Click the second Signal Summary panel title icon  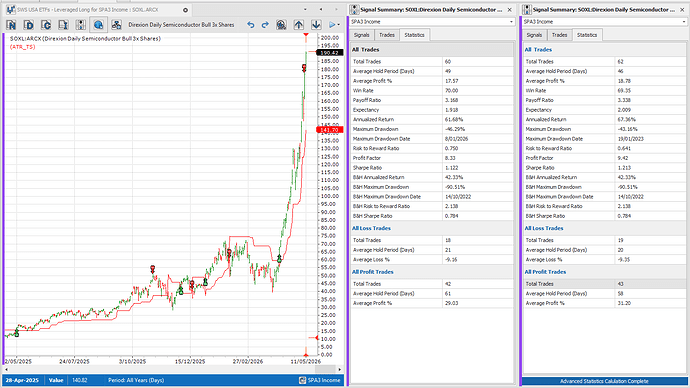[x=528, y=10]
